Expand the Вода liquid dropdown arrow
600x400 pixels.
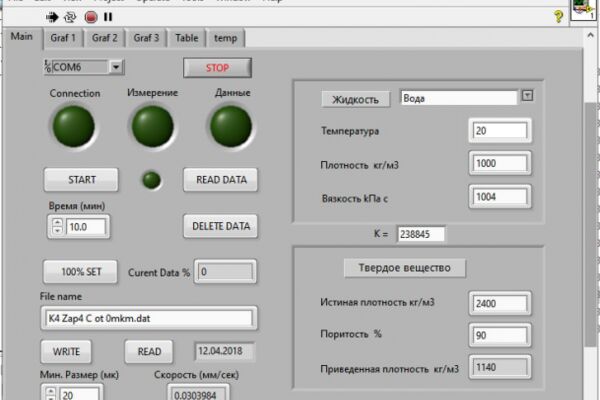point(527,95)
